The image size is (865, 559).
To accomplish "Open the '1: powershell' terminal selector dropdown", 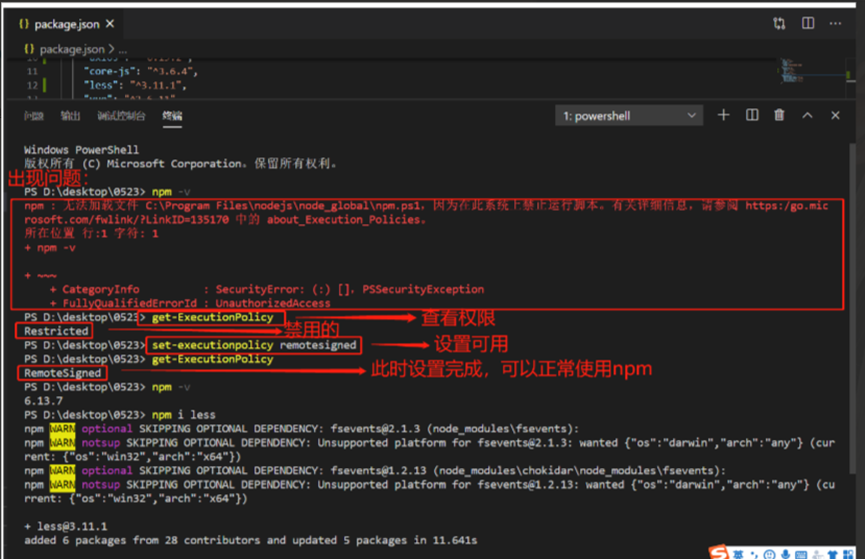I will point(629,115).
